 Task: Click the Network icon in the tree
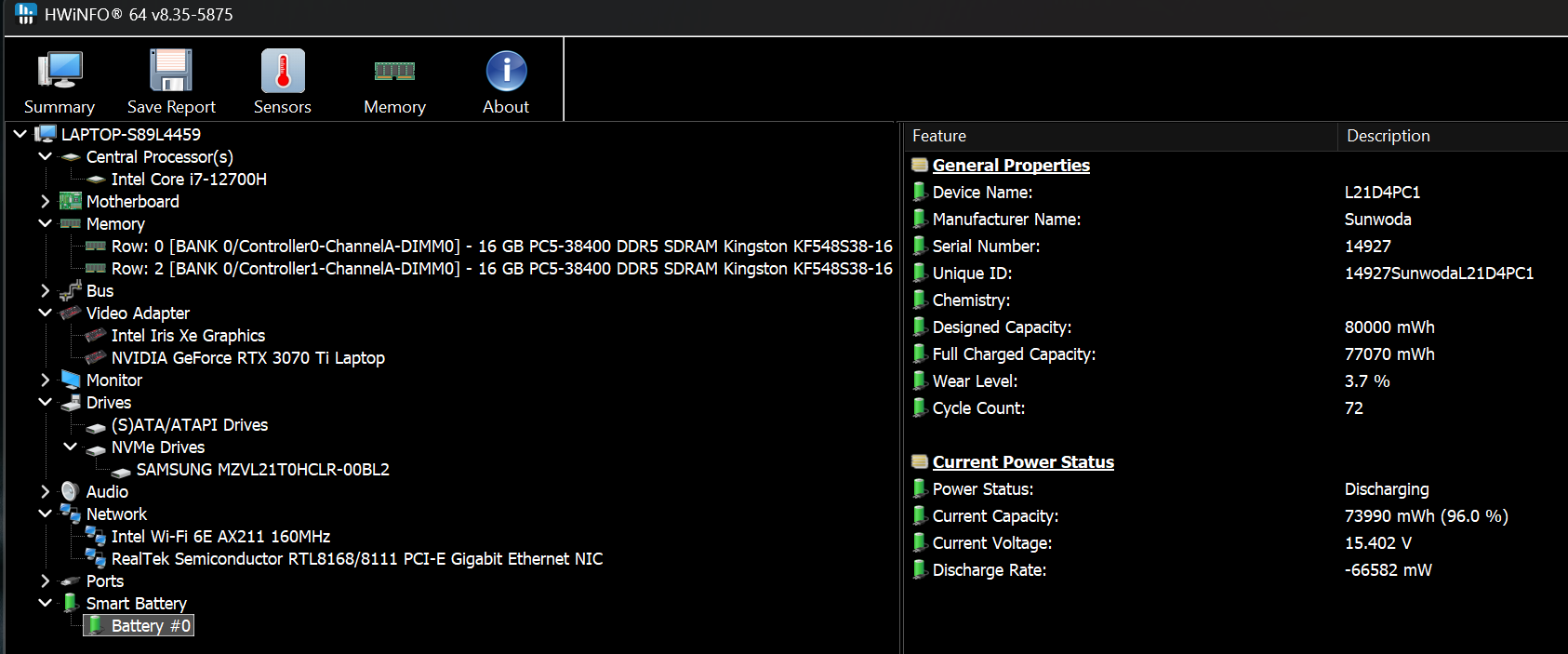pos(71,514)
